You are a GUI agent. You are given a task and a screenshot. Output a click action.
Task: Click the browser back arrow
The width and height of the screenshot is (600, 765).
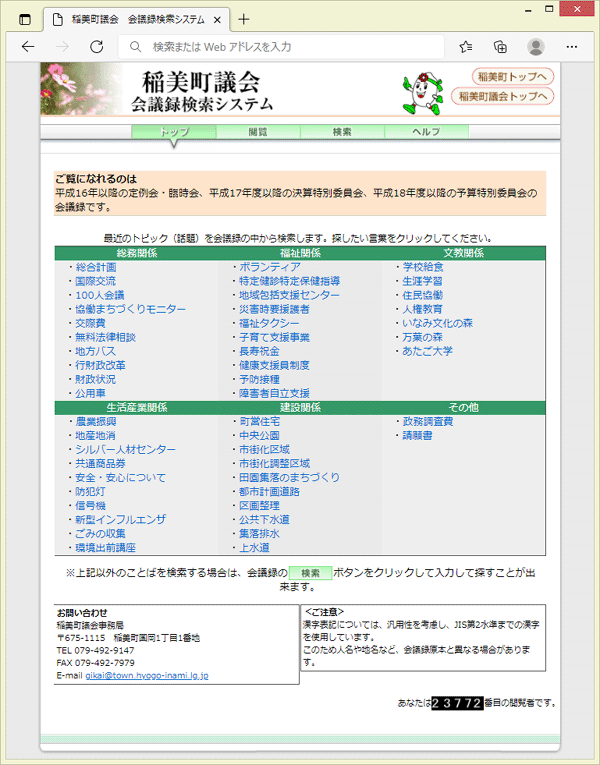tap(28, 47)
